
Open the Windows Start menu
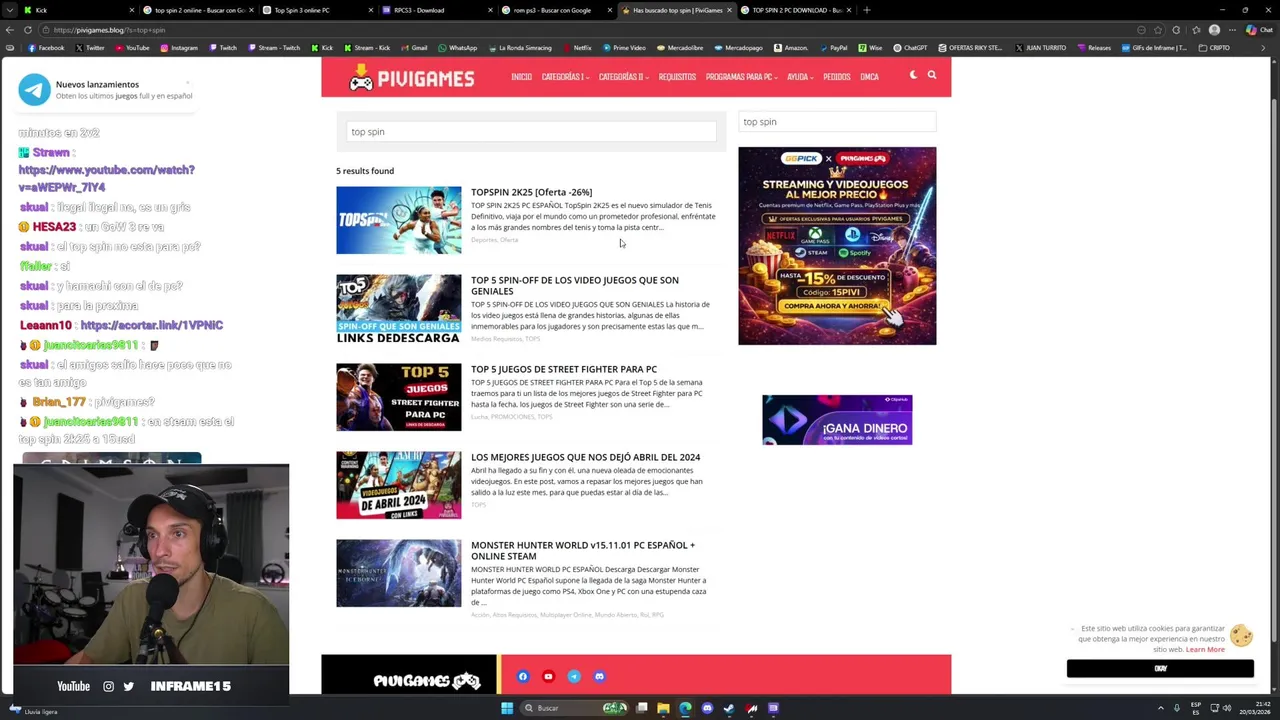tap(507, 708)
